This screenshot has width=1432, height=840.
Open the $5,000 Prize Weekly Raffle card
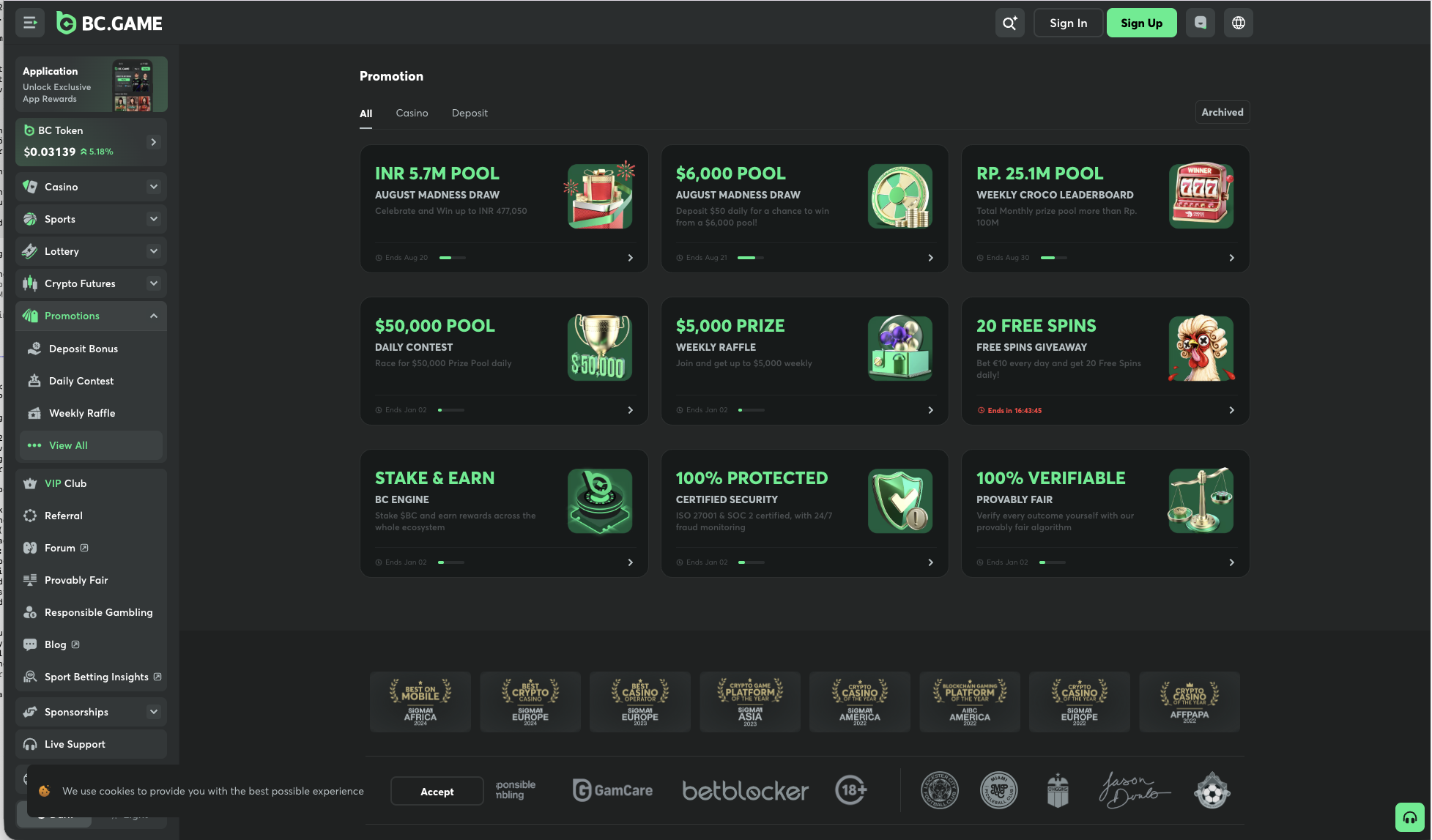pyautogui.click(x=804, y=361)
